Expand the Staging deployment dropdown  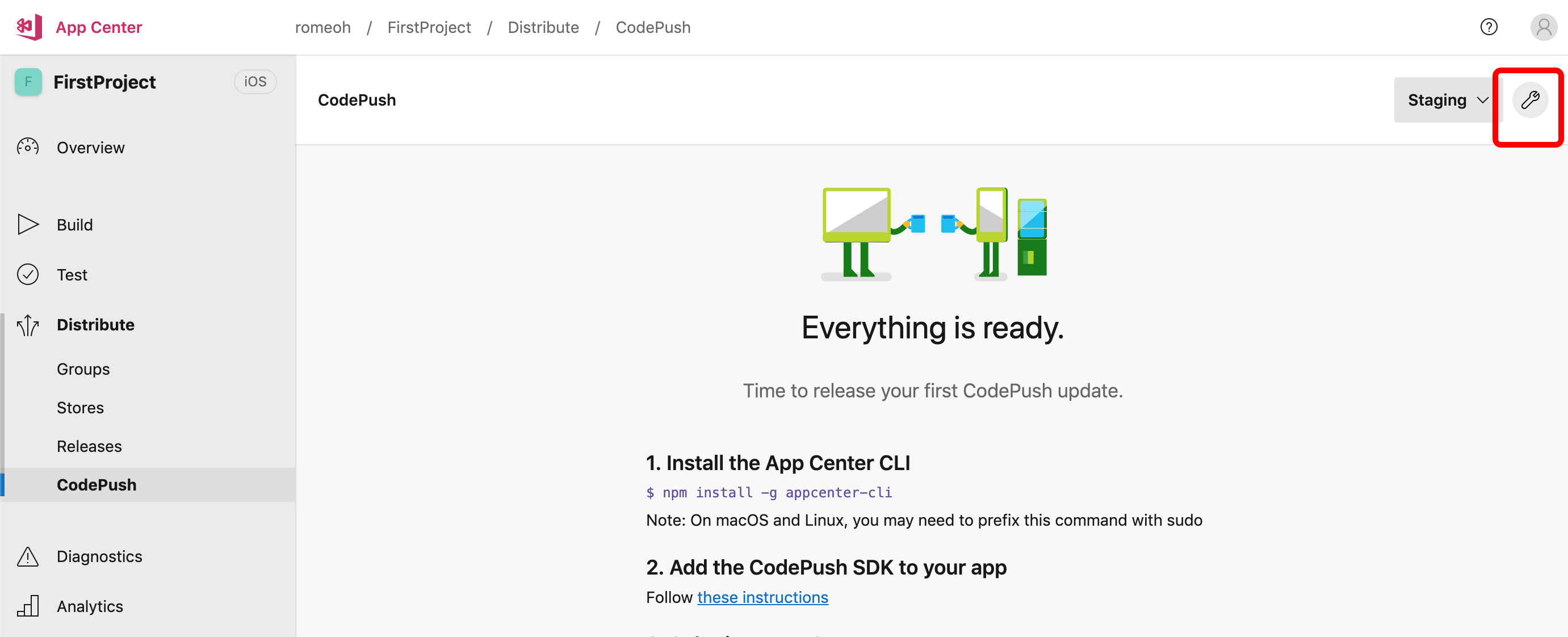click(x=1447, y=100)
